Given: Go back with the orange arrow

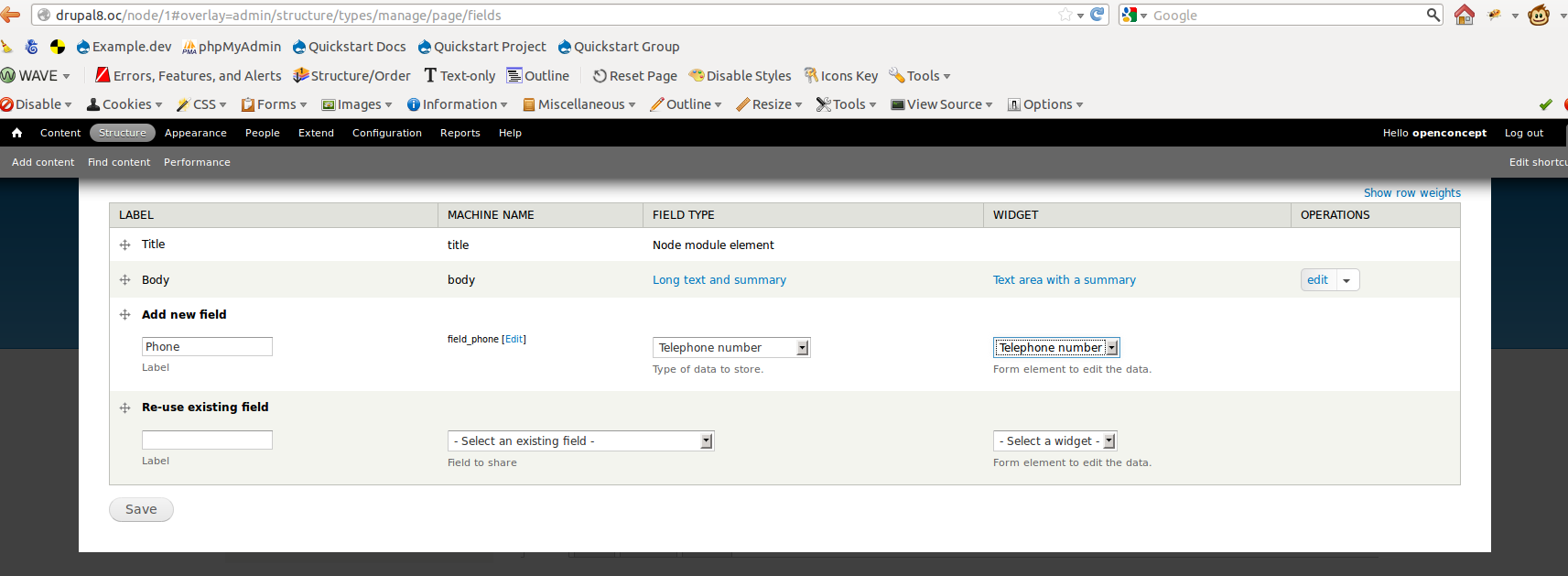Looking at the screenshot, I should point(10,15).
